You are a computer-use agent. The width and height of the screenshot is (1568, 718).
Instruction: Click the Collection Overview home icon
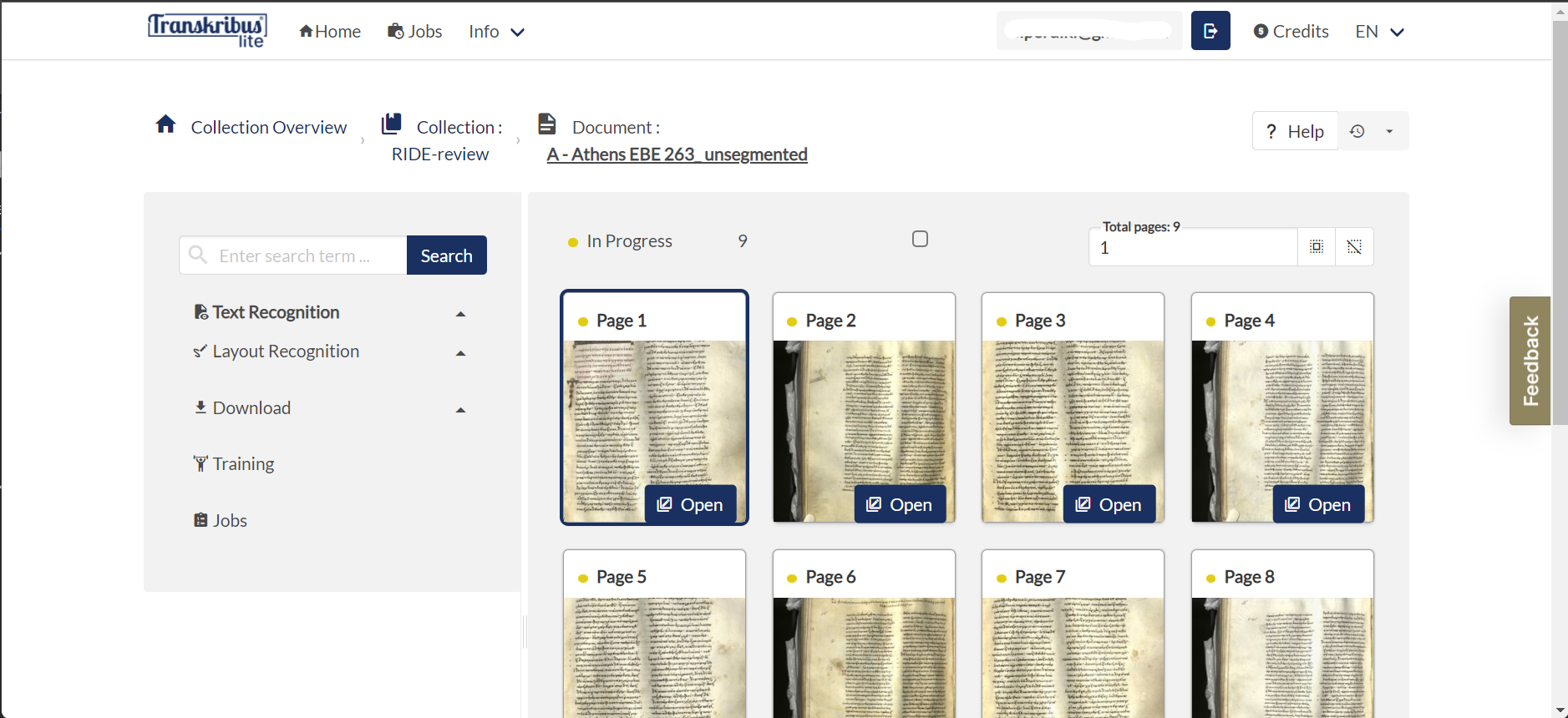click(x=165, y=124)
